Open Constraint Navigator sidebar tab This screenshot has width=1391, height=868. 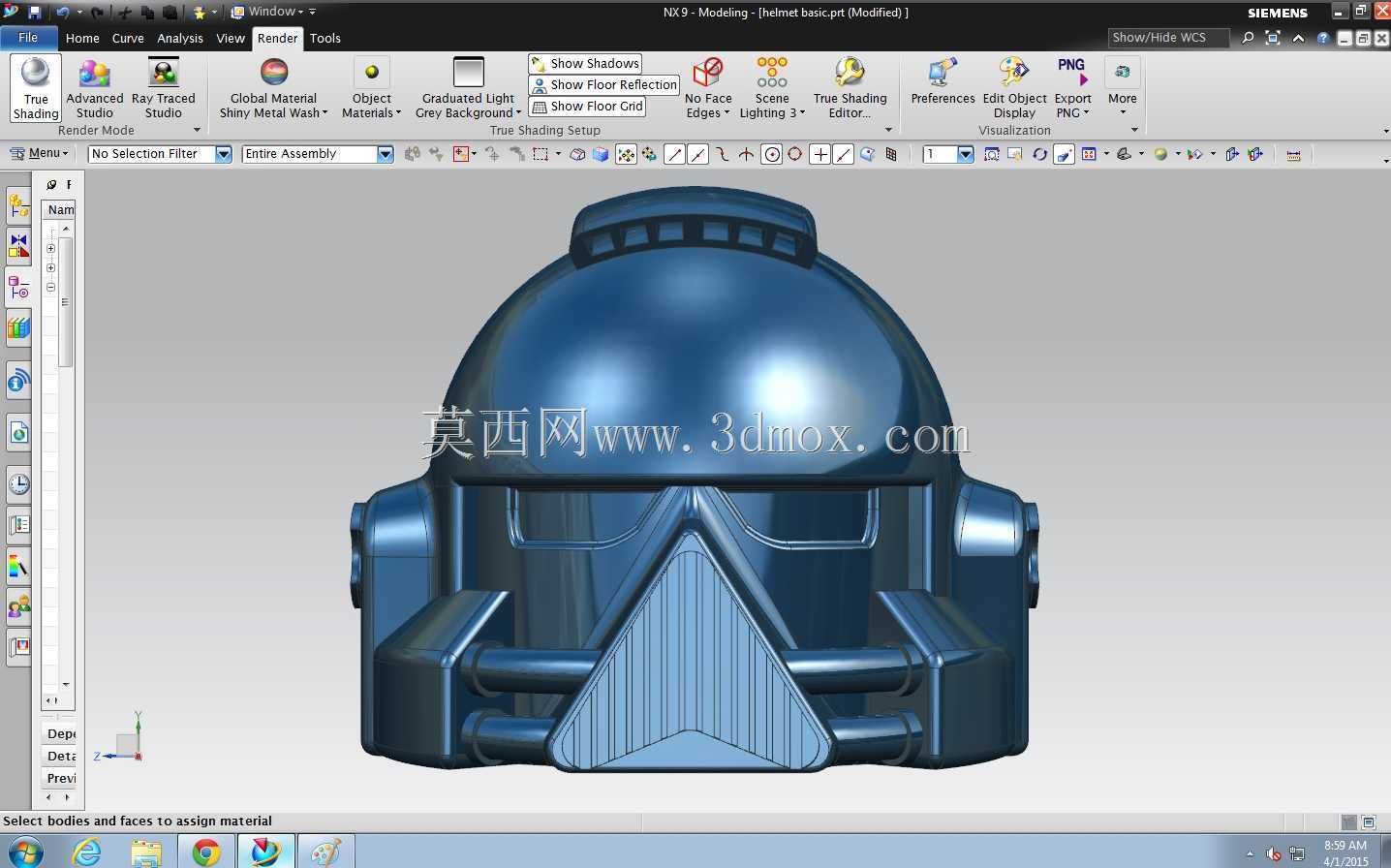click(x=18, y=245)
